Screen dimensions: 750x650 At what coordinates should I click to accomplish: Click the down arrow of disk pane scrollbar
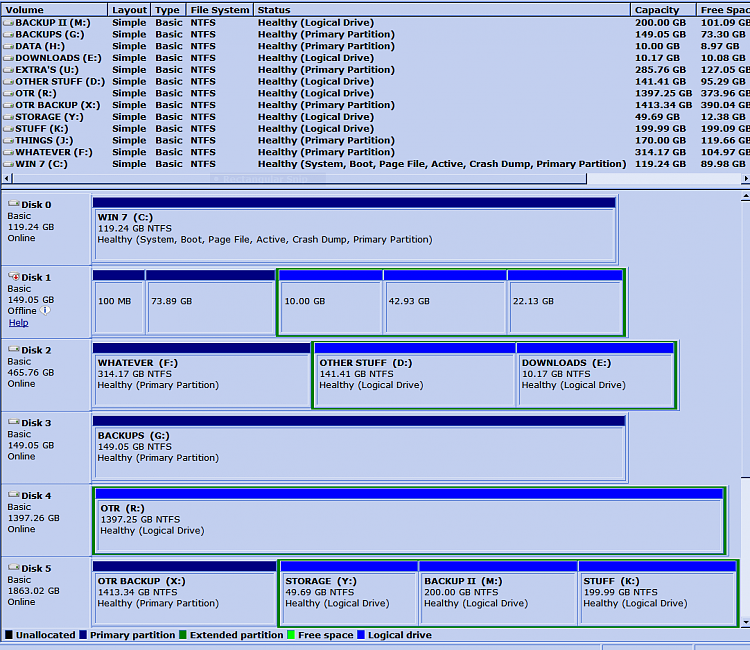745,623
